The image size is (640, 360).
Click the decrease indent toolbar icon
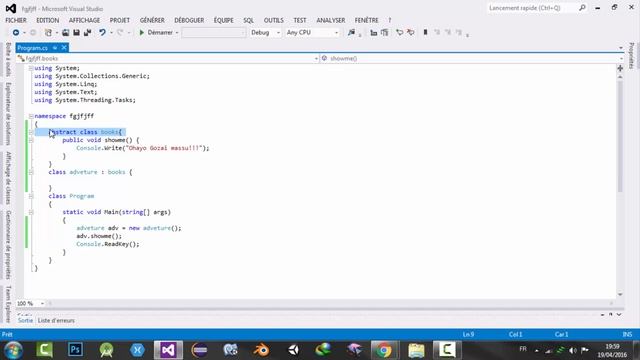pyautogui.click(x=373, y=32)
